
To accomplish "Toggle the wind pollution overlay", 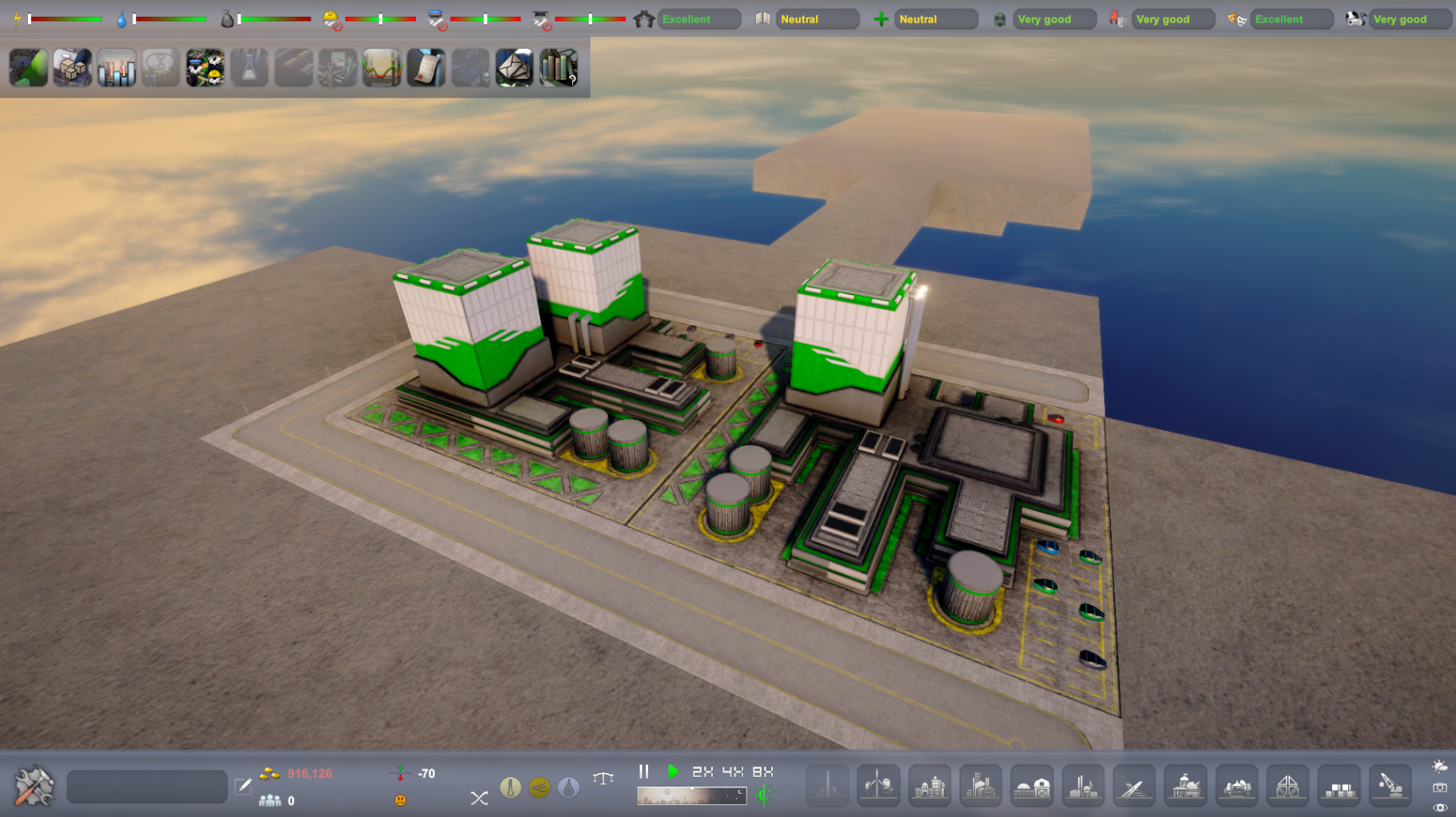I will [x=539, y=788].
